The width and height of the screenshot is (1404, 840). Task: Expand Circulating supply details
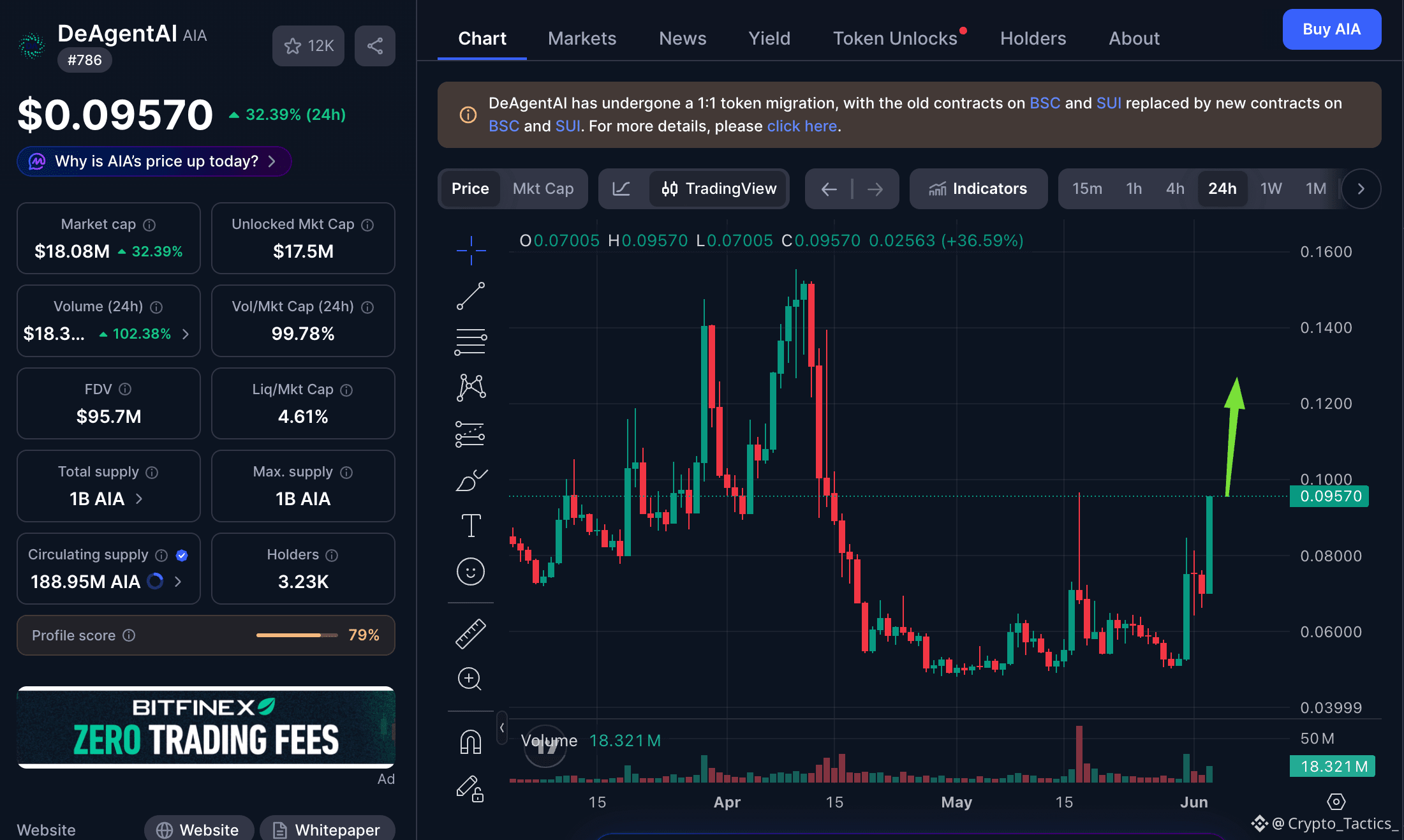pos(178,582)
